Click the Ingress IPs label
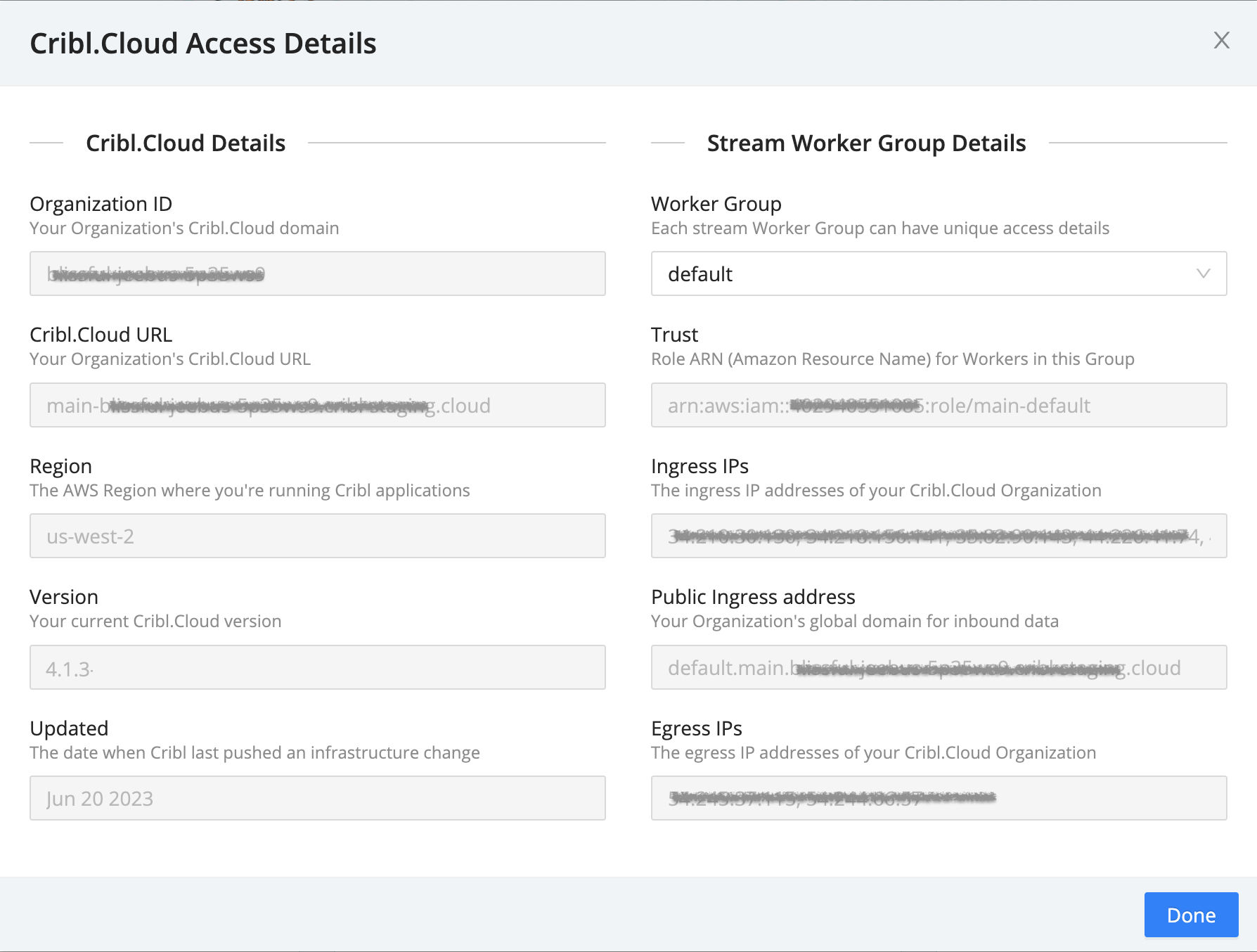Image resolution: width=1257 pixels, height=952 pixels. point(700,466)
